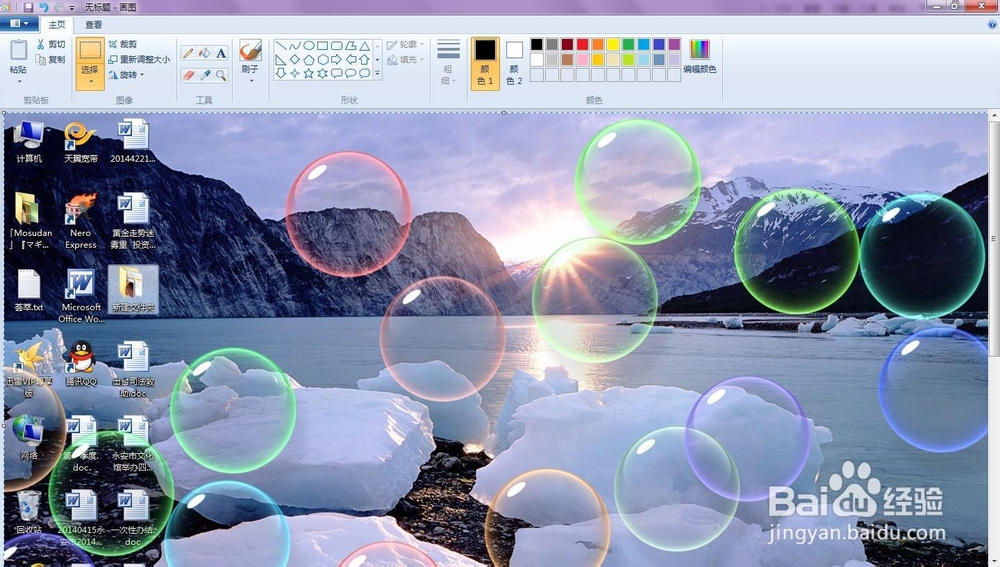
Task: Click the 剪切 (Cut) scissors button
Action: (50, 44)
